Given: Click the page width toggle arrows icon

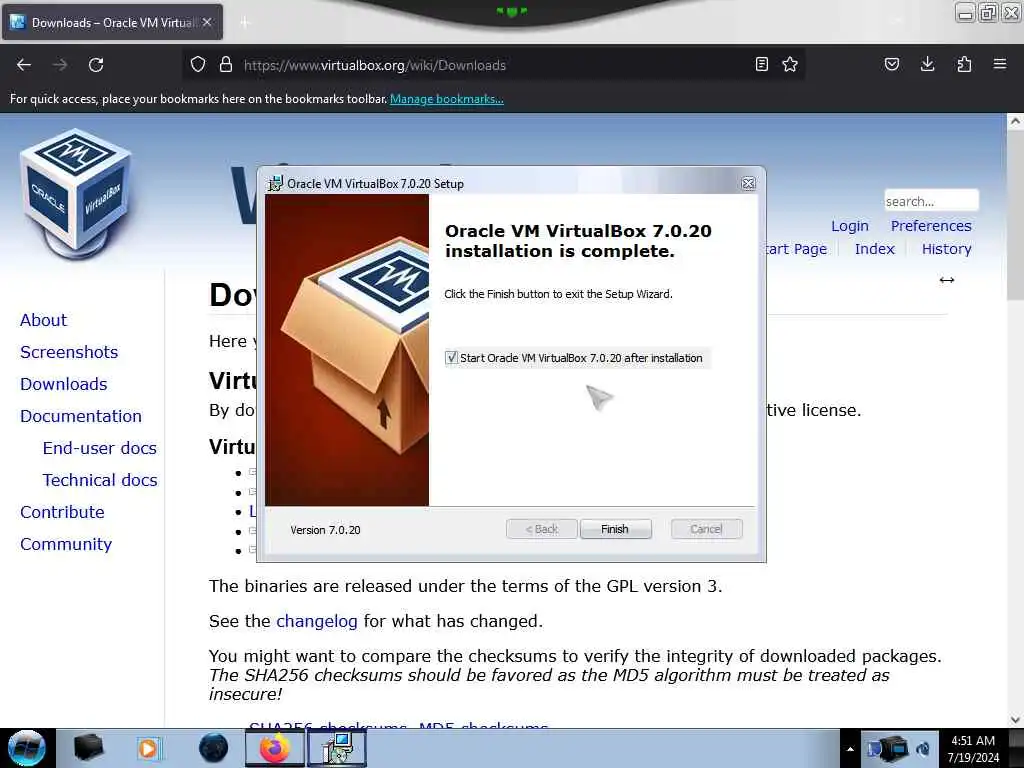Looking at the screenshot, I should point(947,280).
